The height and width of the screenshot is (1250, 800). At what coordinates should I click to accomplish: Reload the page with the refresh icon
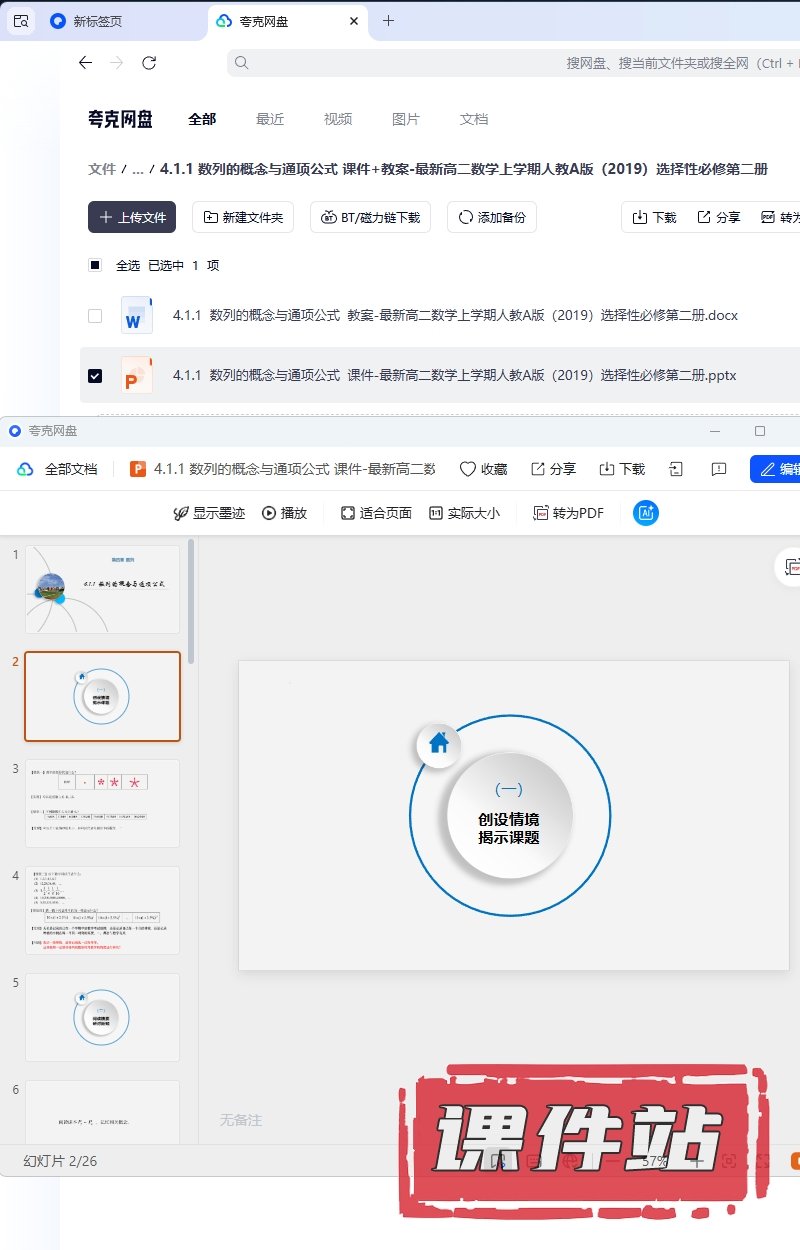[149, 63]
